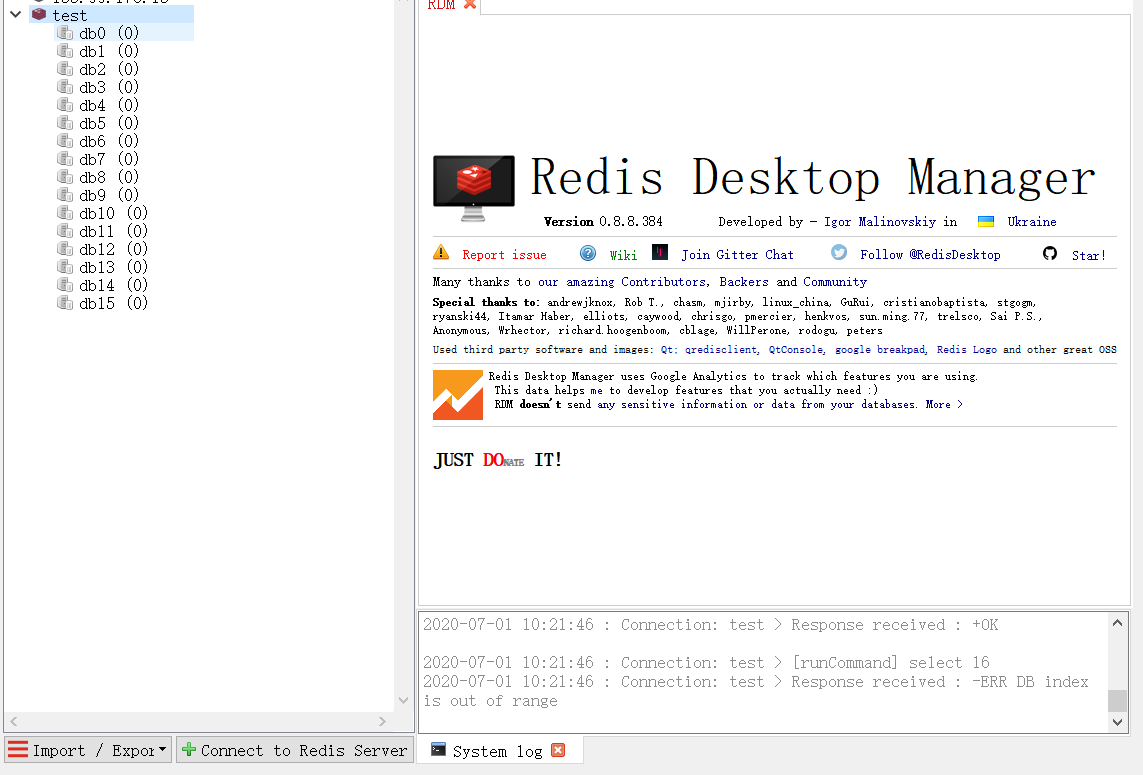Image resolution: width=1143 pixels, height=775 pixels.
Task: Open the Import / Export dropdown button
Action: [x=89, y=750]
